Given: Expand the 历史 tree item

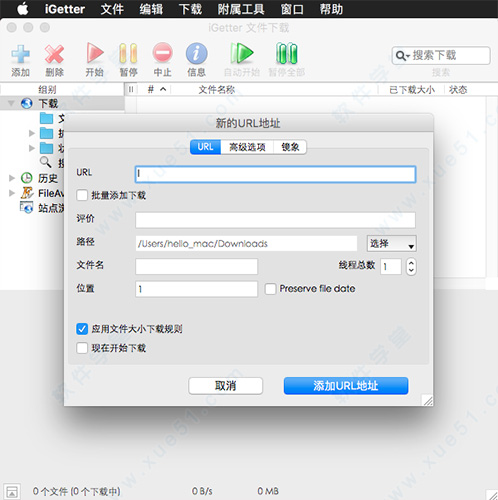Looking at the screenshot, I should (12, 178).
